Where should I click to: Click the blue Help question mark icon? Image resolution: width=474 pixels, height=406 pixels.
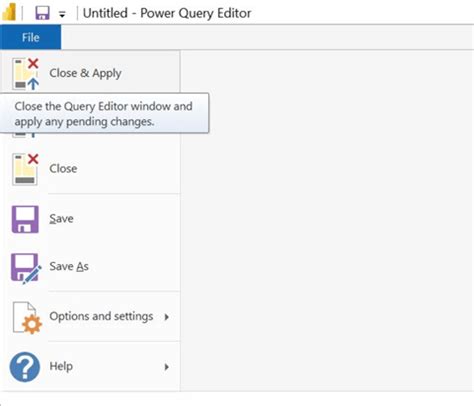click(x=25, y=367)
